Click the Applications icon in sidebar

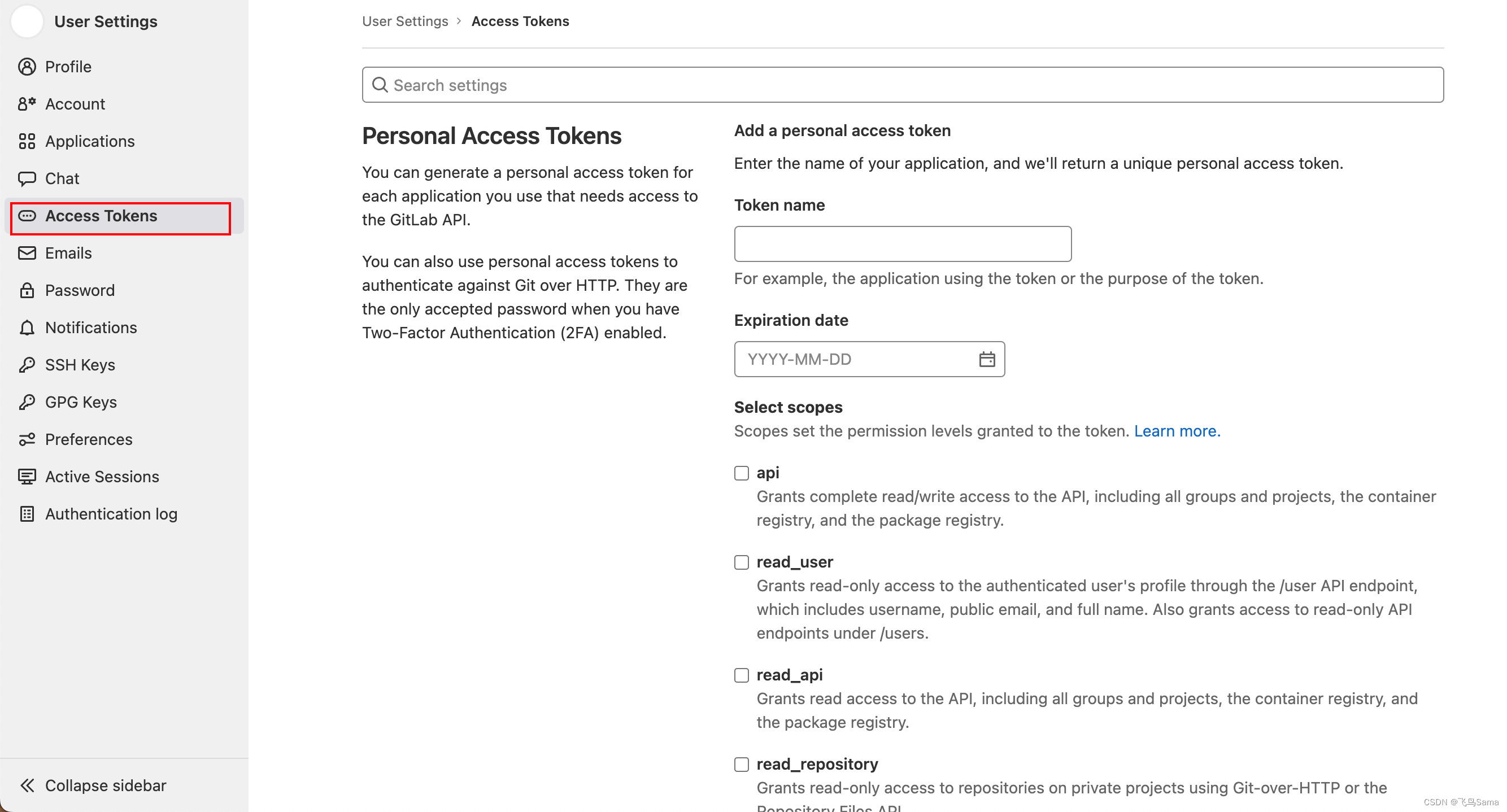pyautogui.click(x=28, y=140)
